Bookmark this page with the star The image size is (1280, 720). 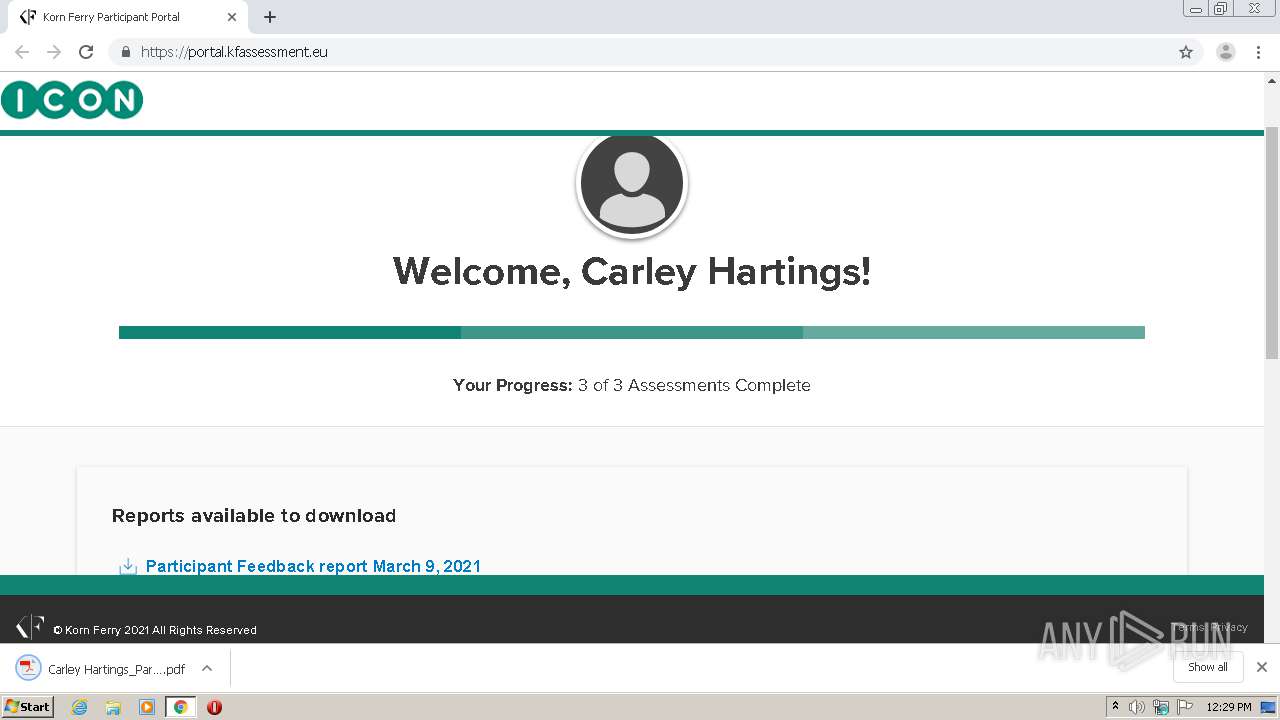pyautogui.click(x=1186, y=52)
